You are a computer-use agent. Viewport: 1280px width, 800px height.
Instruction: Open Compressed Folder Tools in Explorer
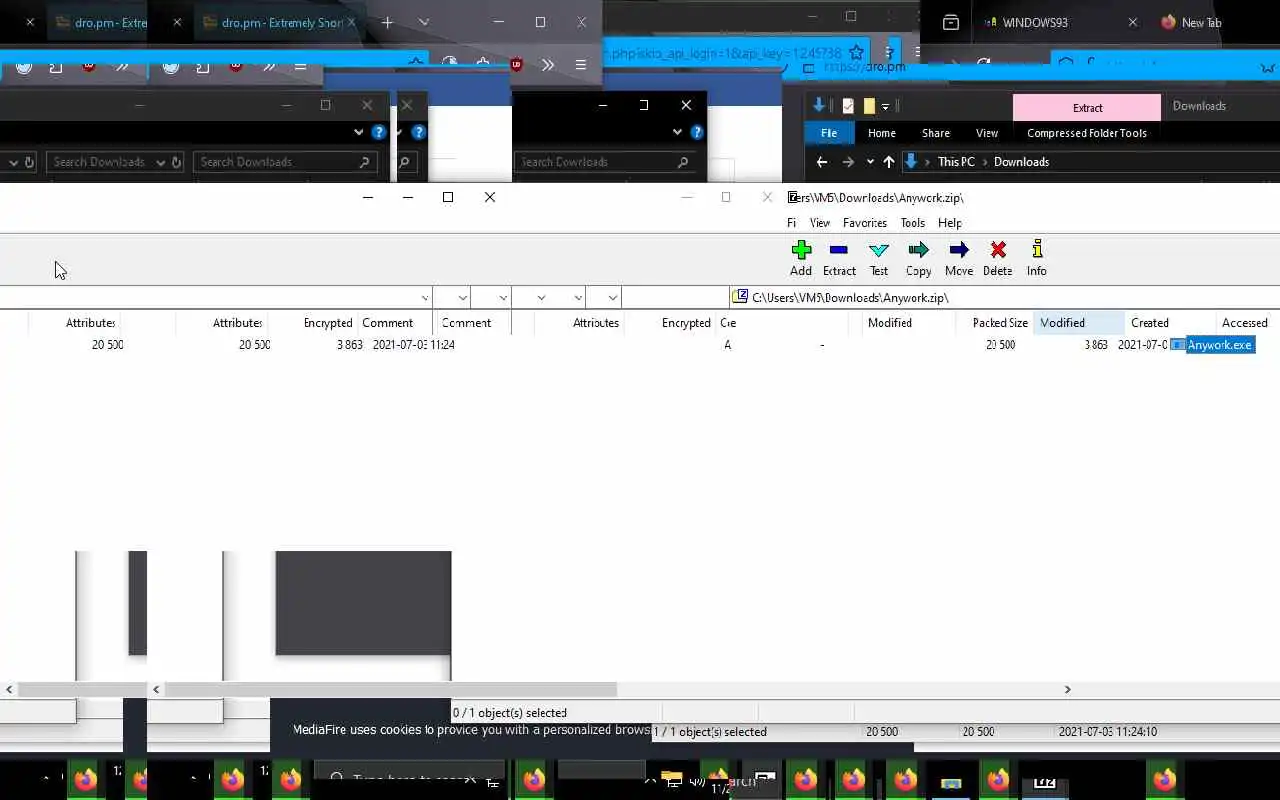click(1087, 133)
